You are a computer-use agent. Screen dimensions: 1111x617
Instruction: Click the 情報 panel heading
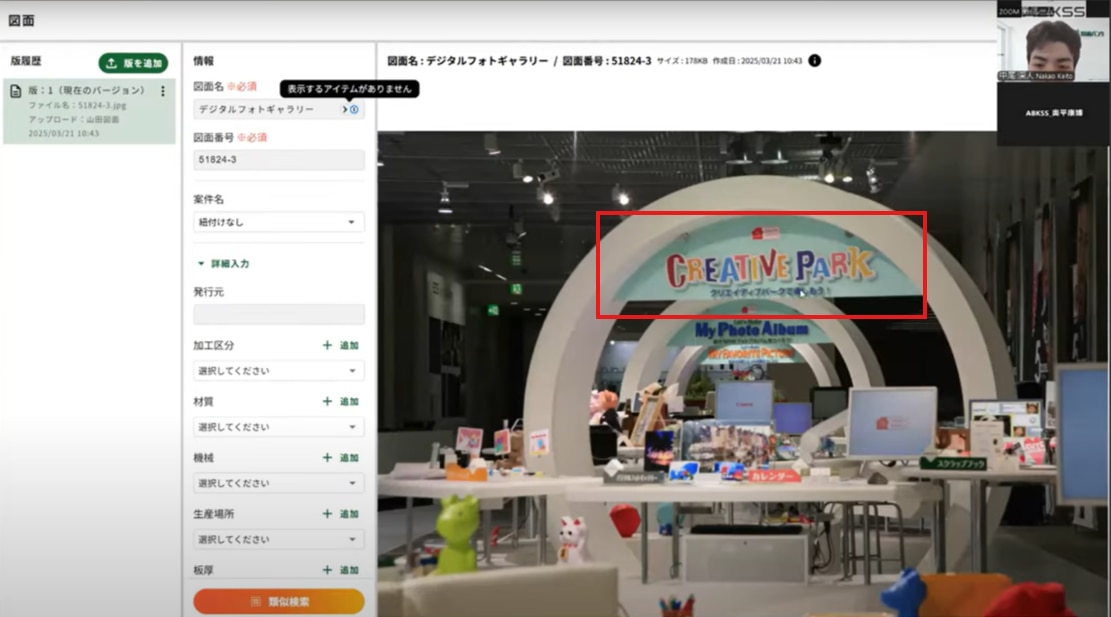point(203,61)
